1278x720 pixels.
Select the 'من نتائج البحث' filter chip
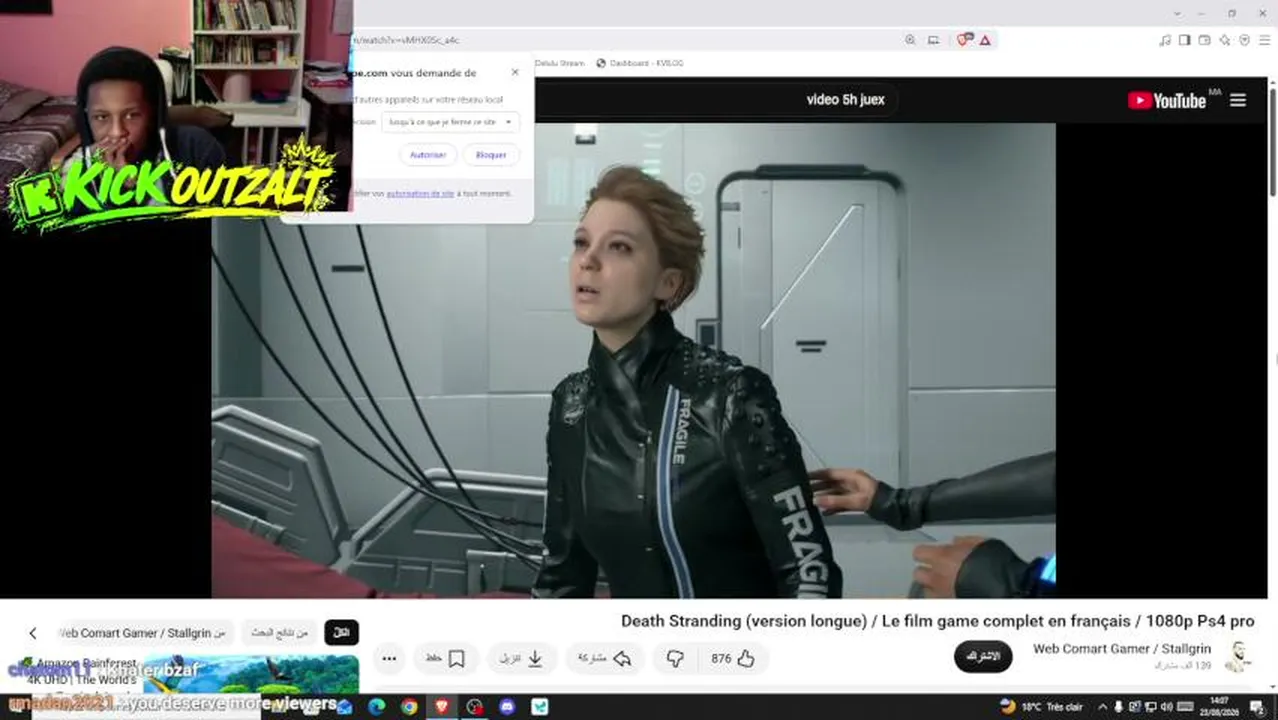(x=280, y=633)
